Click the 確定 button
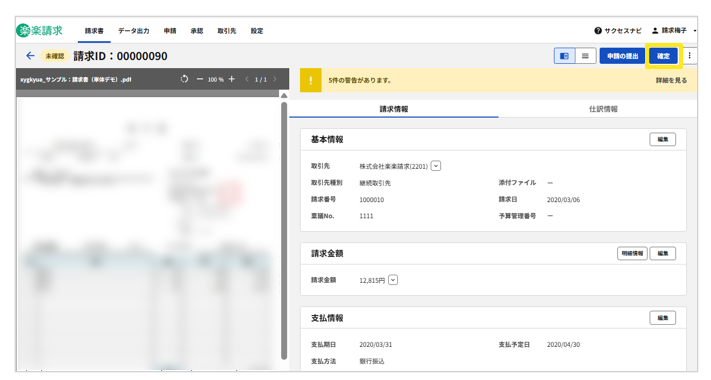This screenshot has width=711, height=380. click(663, 56)
